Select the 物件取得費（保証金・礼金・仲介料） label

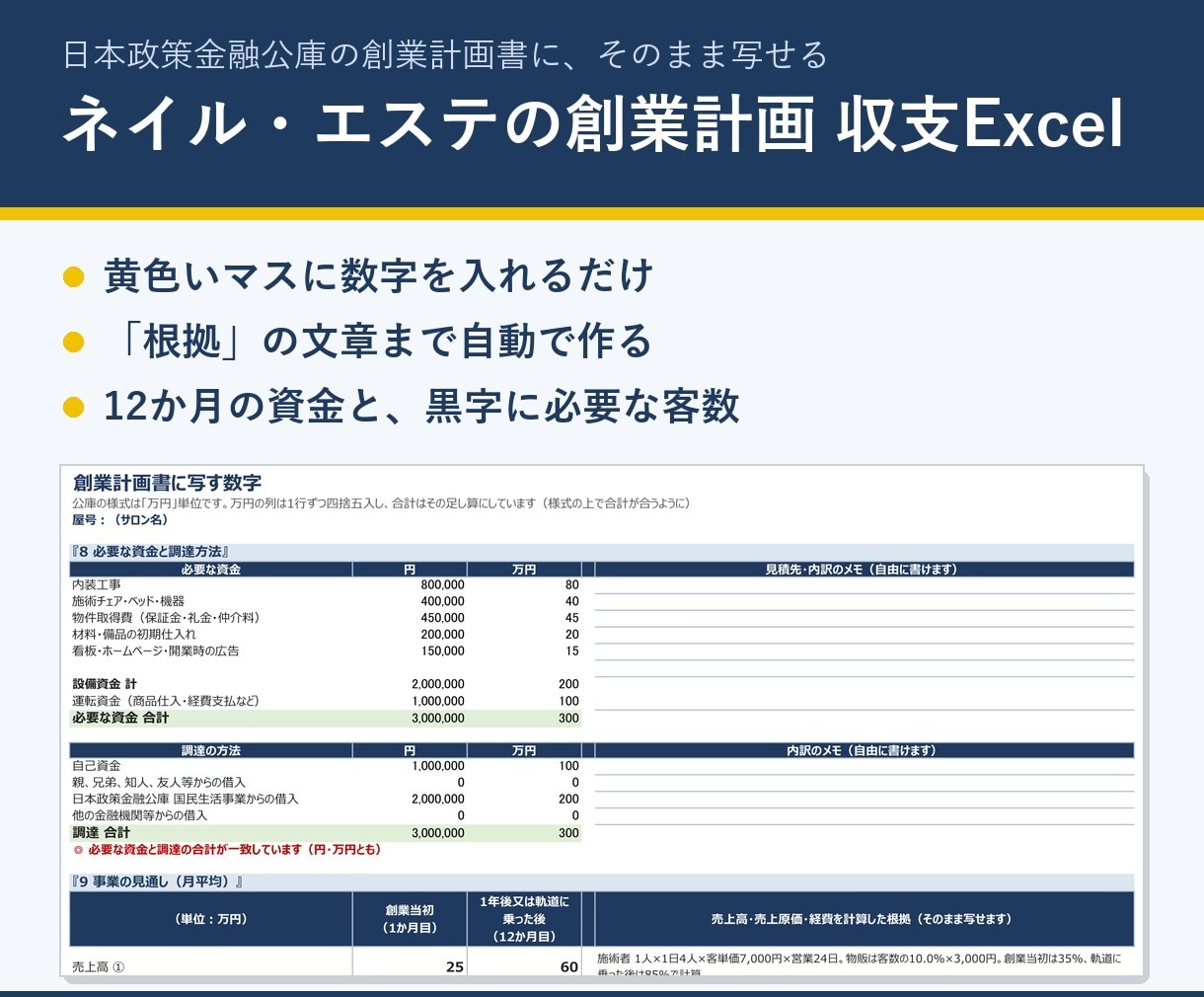(166, 618)
